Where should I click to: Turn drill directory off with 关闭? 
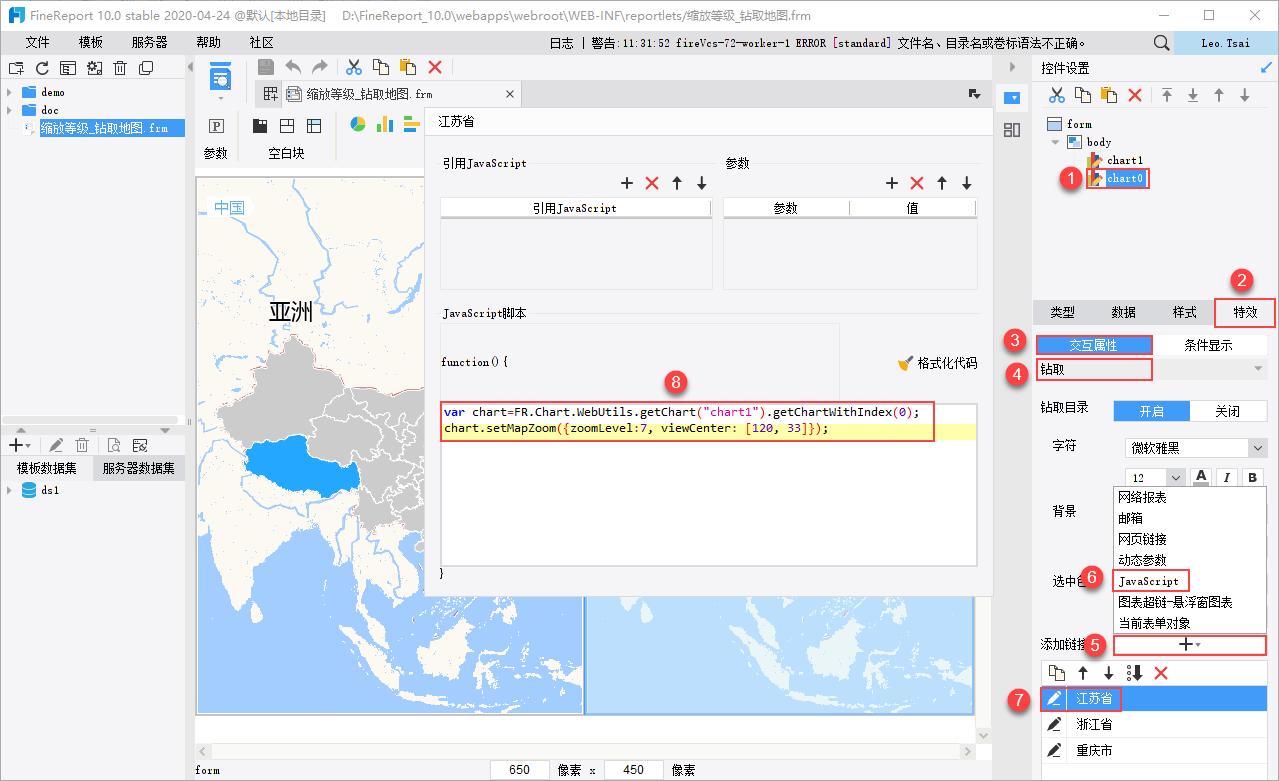coord(1228,411)
